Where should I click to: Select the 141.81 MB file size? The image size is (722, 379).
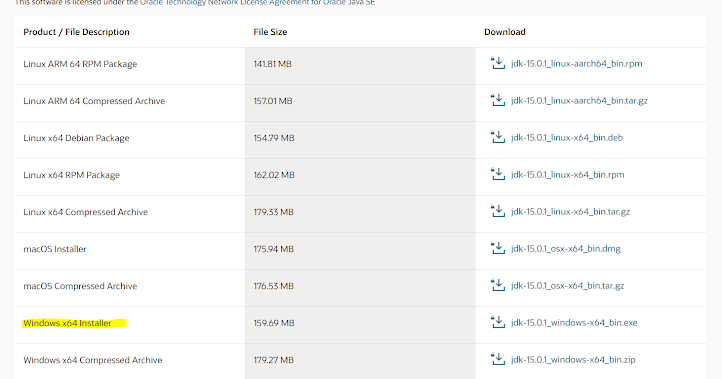coord(273,64)
